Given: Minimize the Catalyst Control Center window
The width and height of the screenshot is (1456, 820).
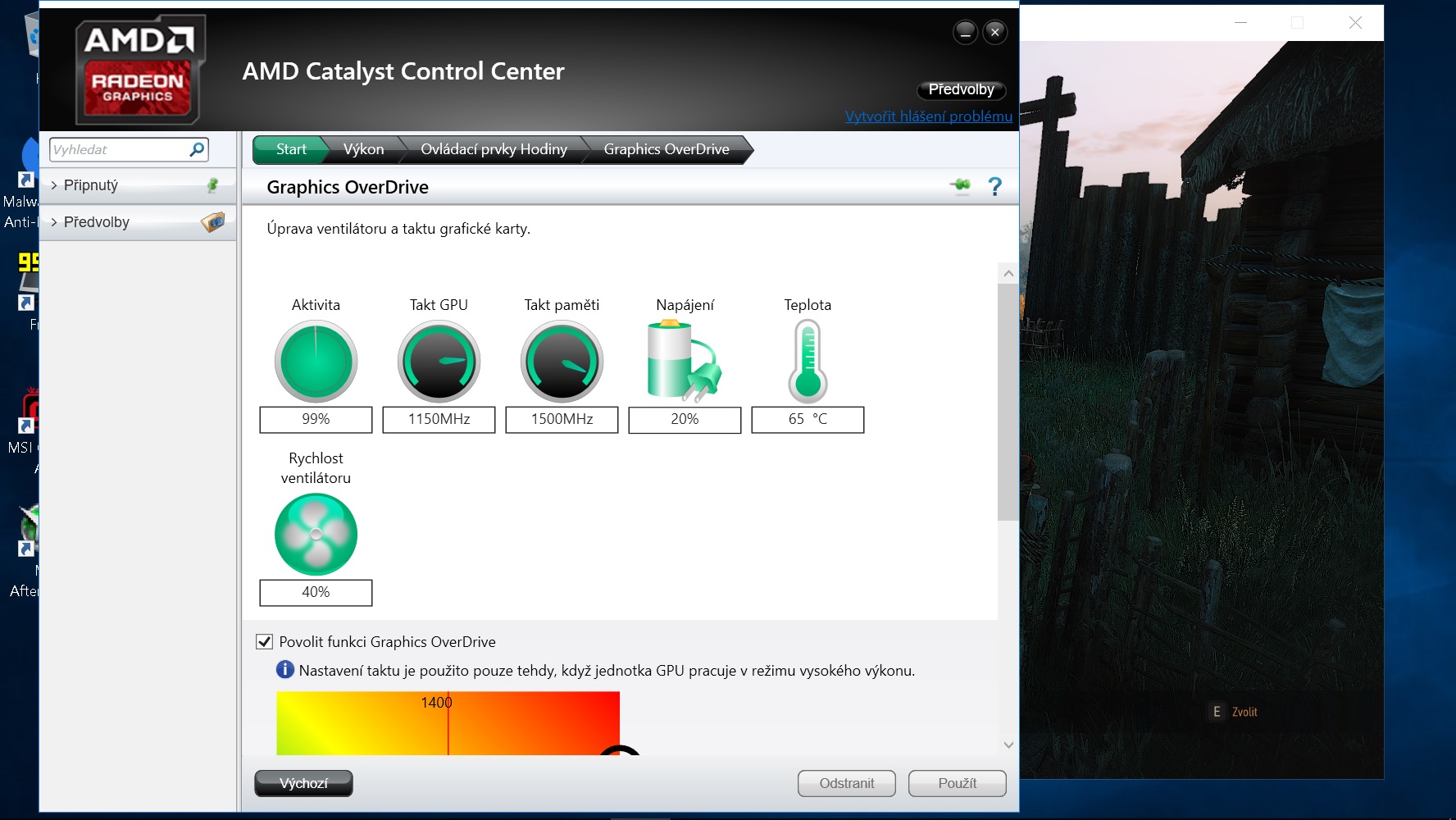Looking at the screenshot, I should (965, 32).
